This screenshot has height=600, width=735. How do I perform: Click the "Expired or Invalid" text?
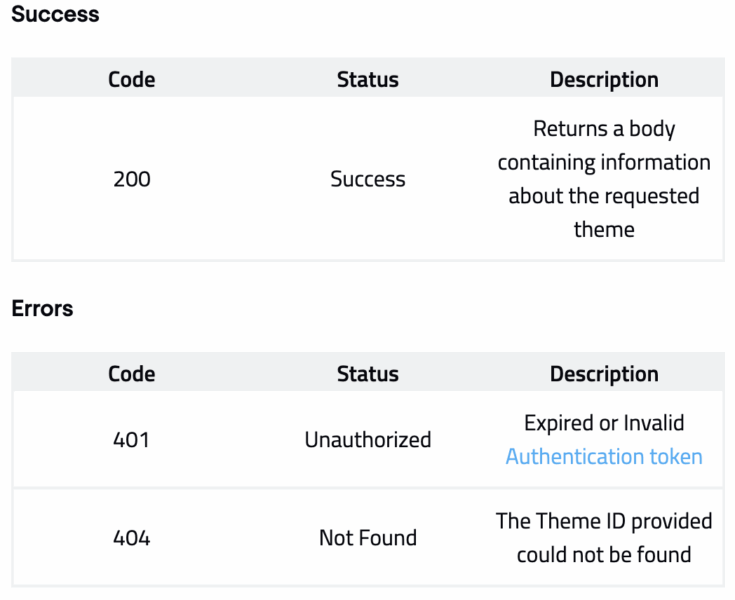click(x=604, y=424)
